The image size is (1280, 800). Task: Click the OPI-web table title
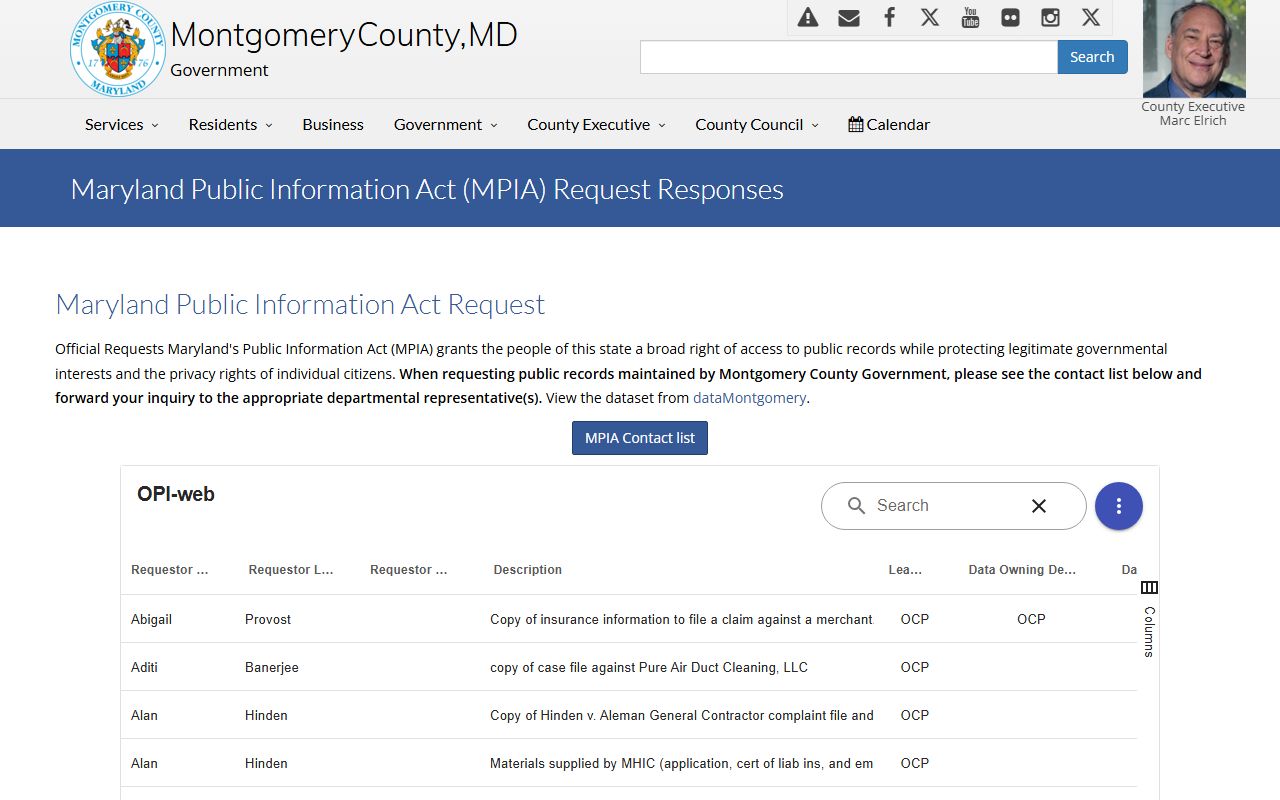176,494
